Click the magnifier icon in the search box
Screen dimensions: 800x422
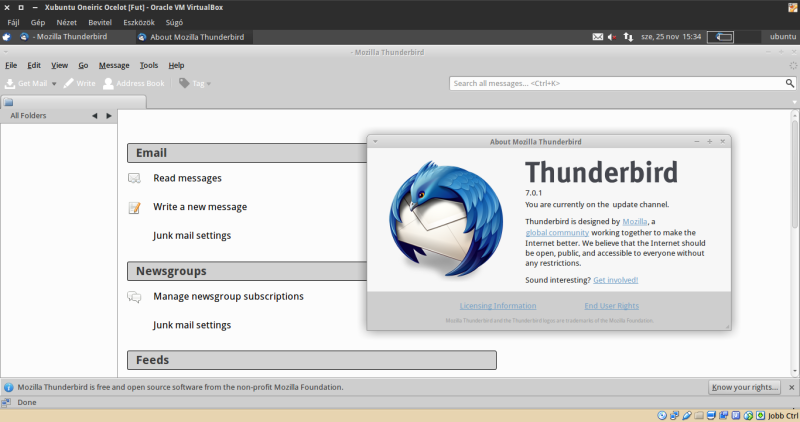tap(789, 83)
